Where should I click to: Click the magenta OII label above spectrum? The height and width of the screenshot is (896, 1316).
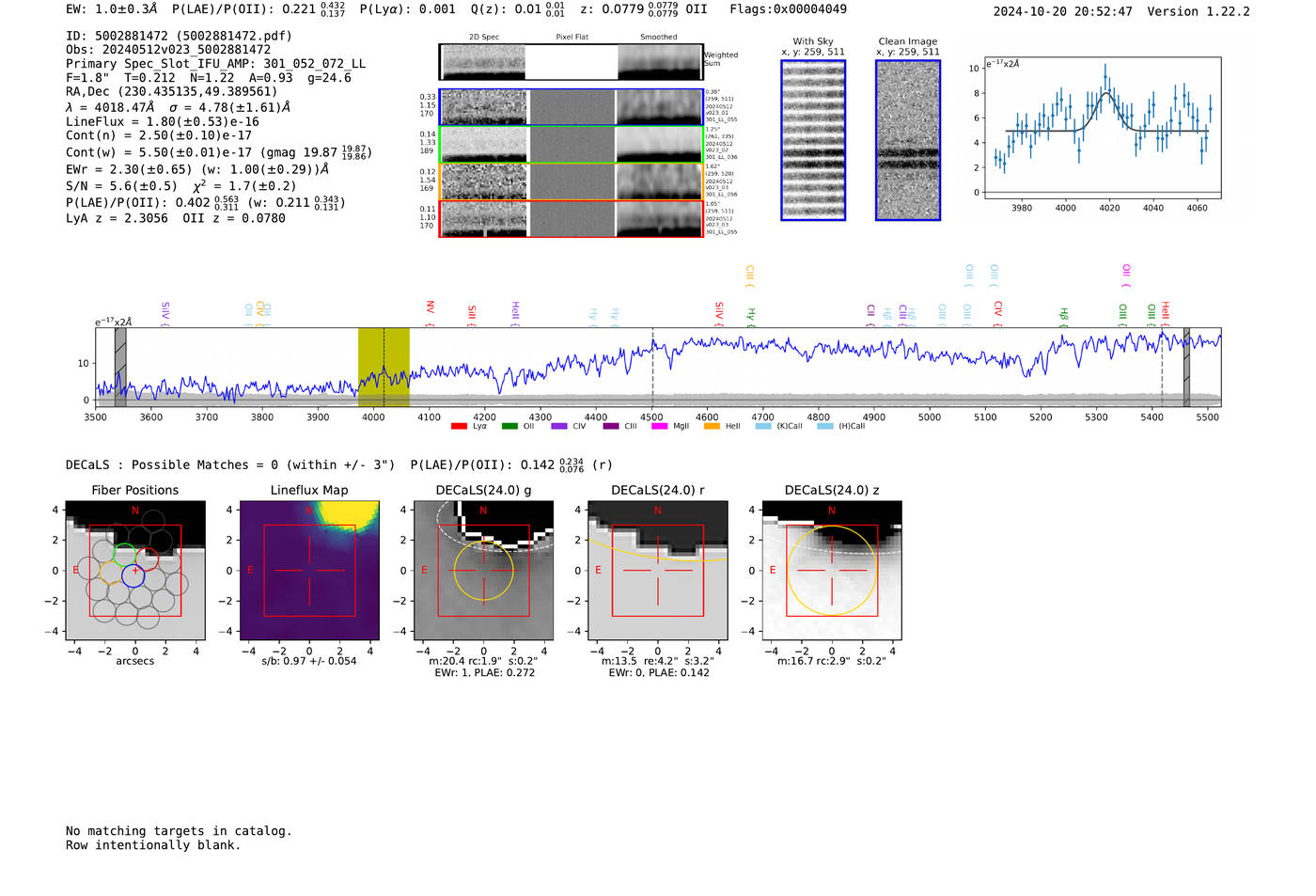coord(1126,275)
